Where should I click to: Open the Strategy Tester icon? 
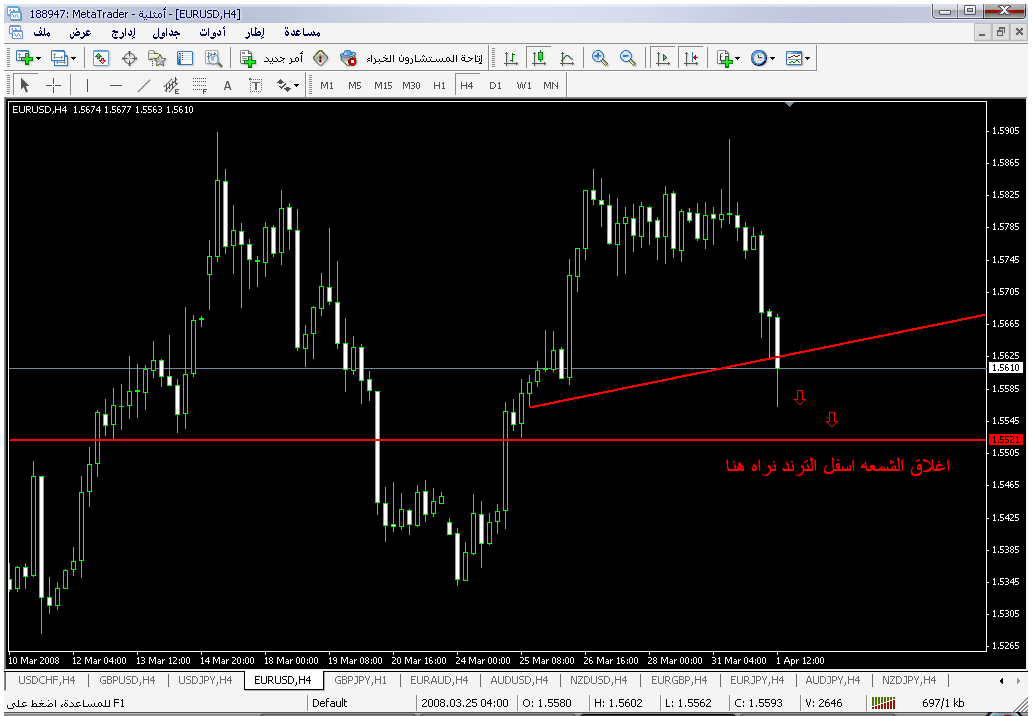[213, 58]
